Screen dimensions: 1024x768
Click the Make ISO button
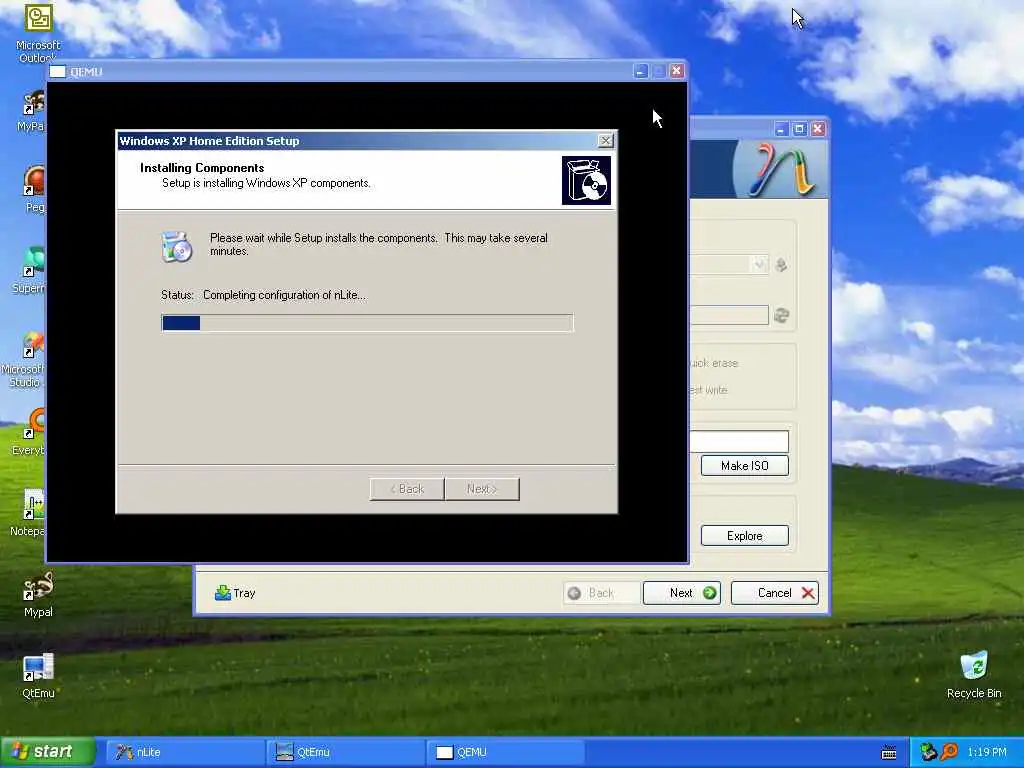(744, 466)
